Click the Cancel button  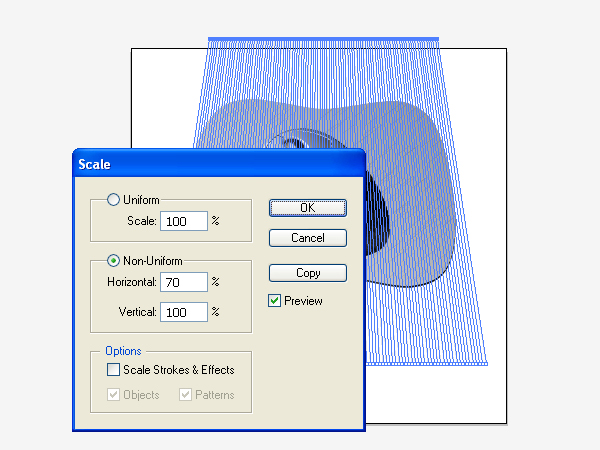point(308,238)
